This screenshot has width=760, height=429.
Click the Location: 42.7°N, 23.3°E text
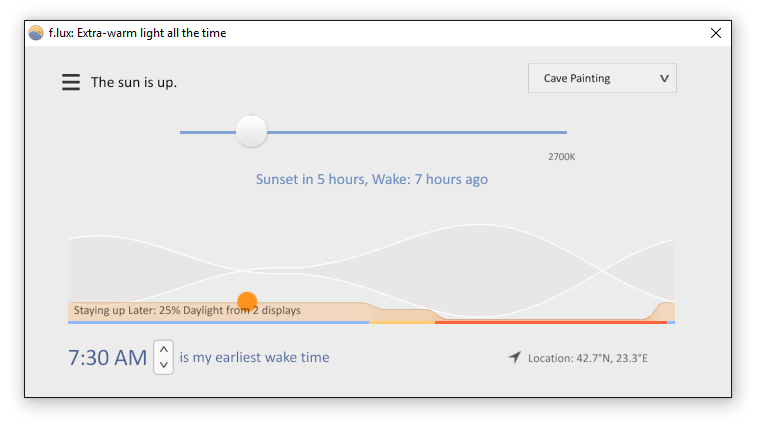(x=587, y=358)
